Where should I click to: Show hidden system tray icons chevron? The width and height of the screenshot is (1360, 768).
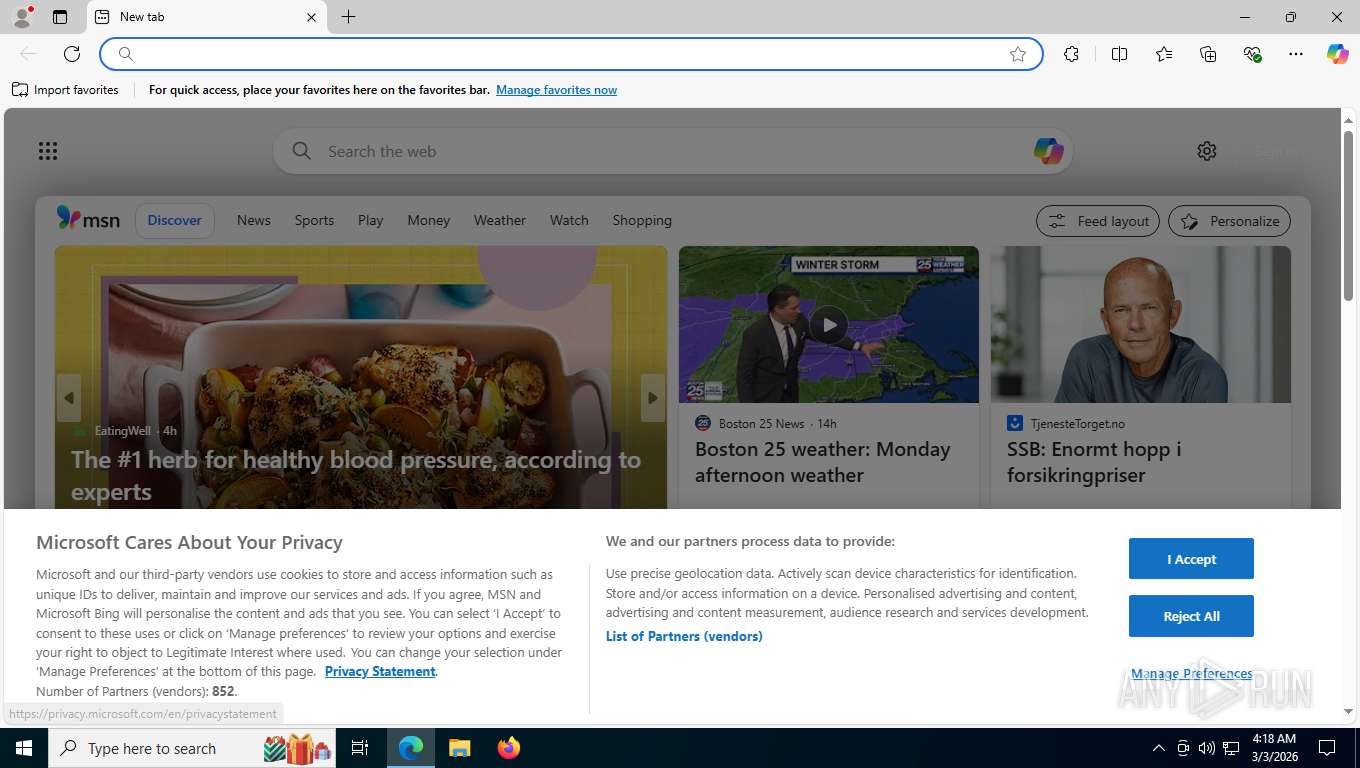coord(1158,748)
